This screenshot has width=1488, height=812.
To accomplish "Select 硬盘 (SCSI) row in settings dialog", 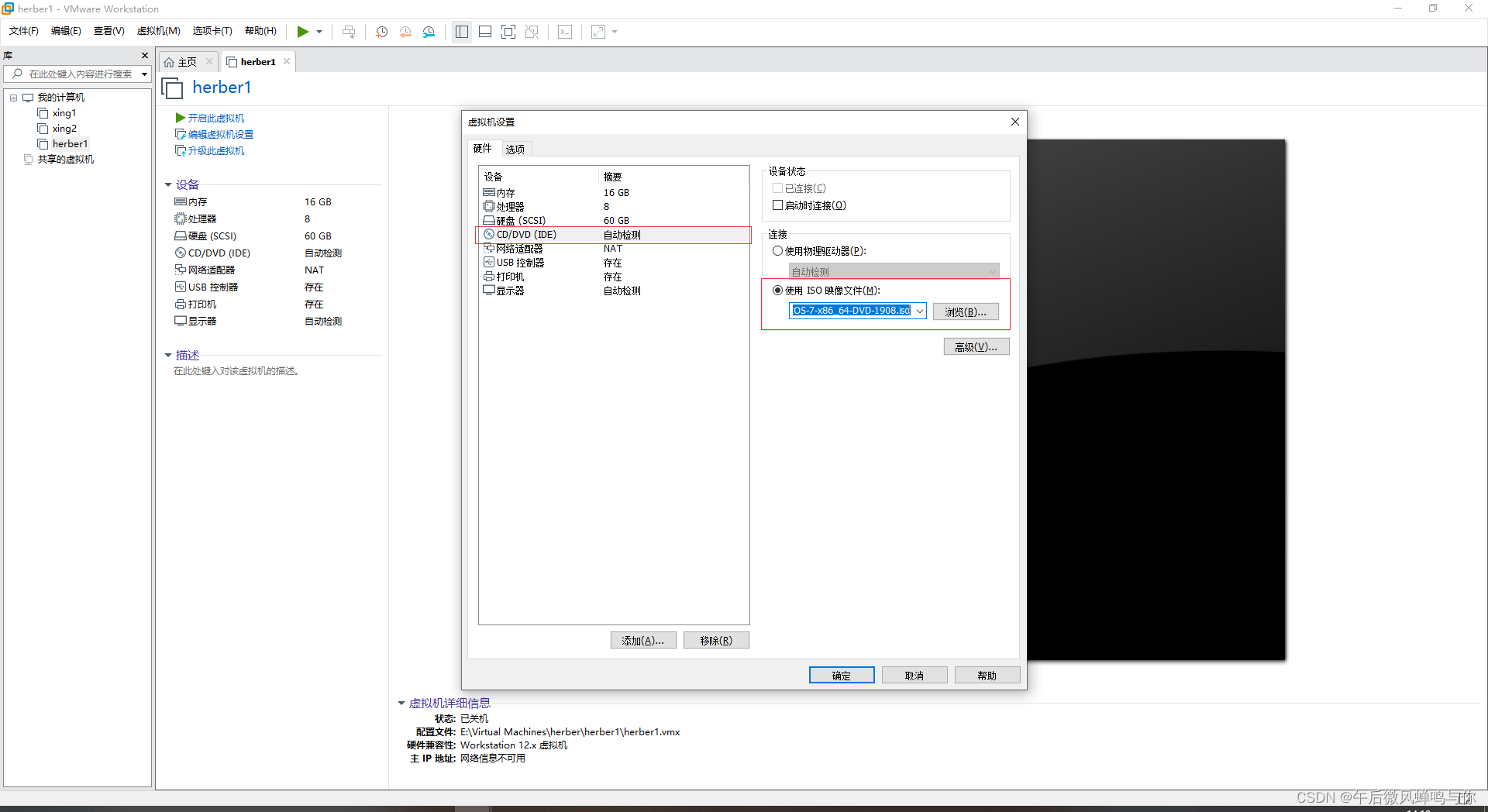I will tap(614, 221).
